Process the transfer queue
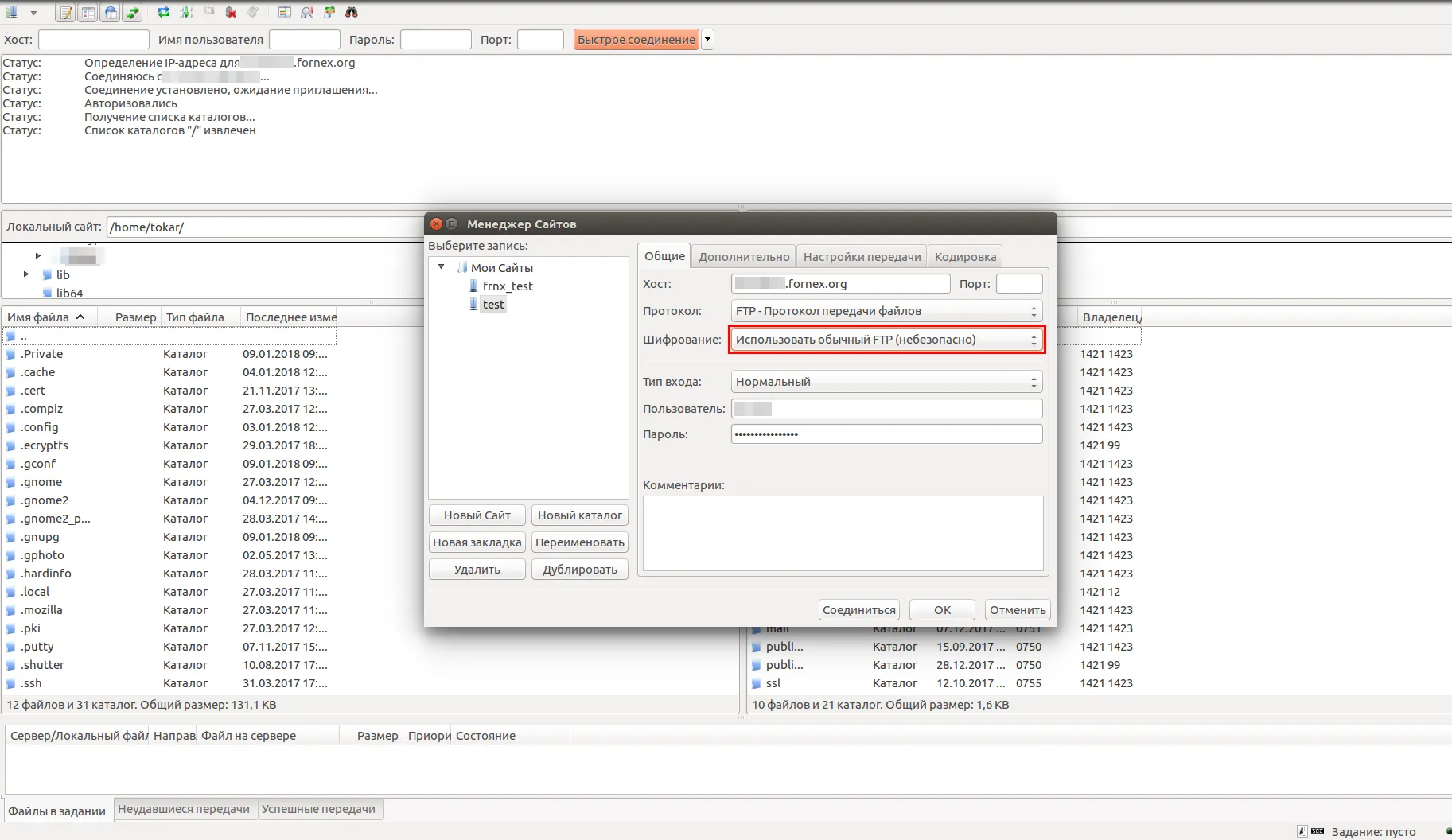Screen dimensions: 1452x840 point(185,12)
